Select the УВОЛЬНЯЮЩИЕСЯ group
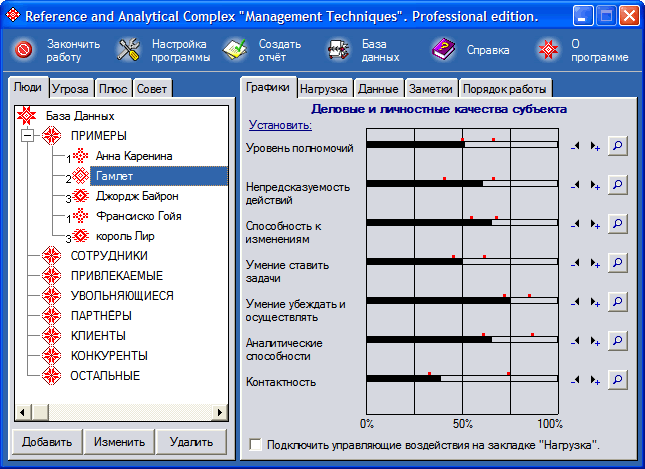Image resolution: width=645 pixels, height=469 pixels. tap(122, 296)
